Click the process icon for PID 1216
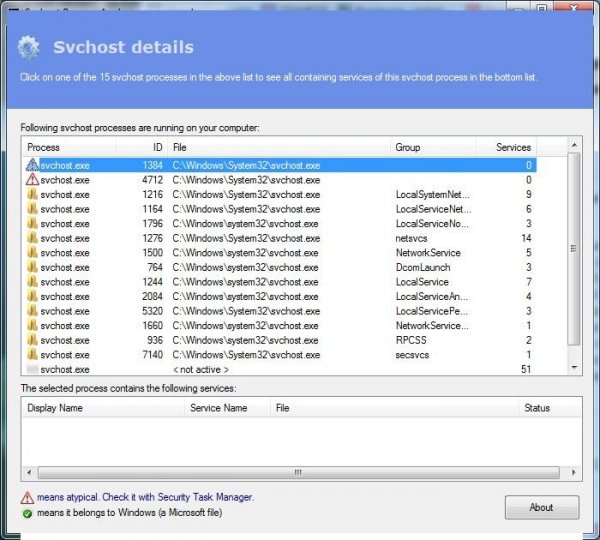Image resolution: width=600 pixels, height=540 pixels. 33,194
